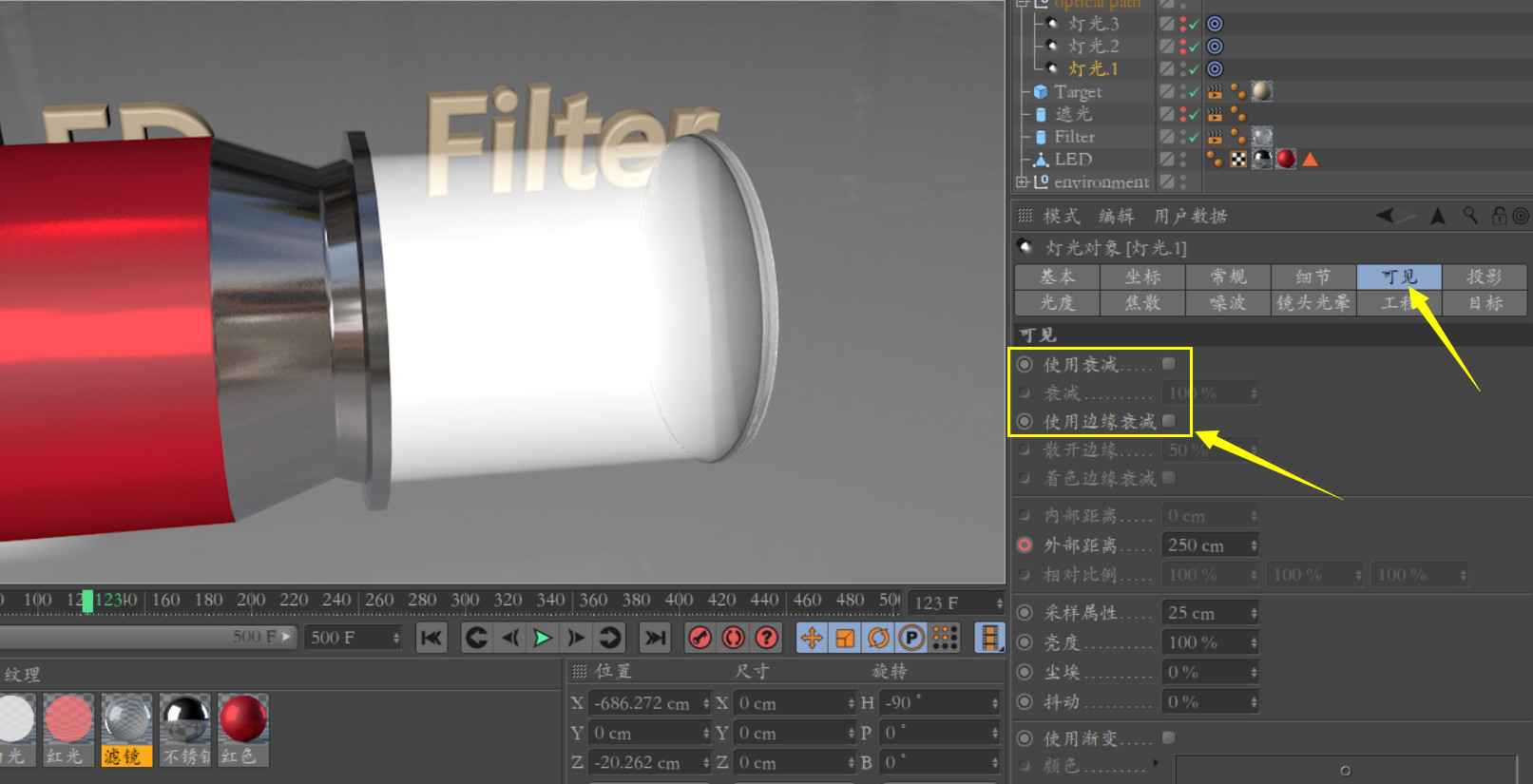Go to the end of the animation
This screenshot has width=1533, height=784.
(x=655, y=638)
